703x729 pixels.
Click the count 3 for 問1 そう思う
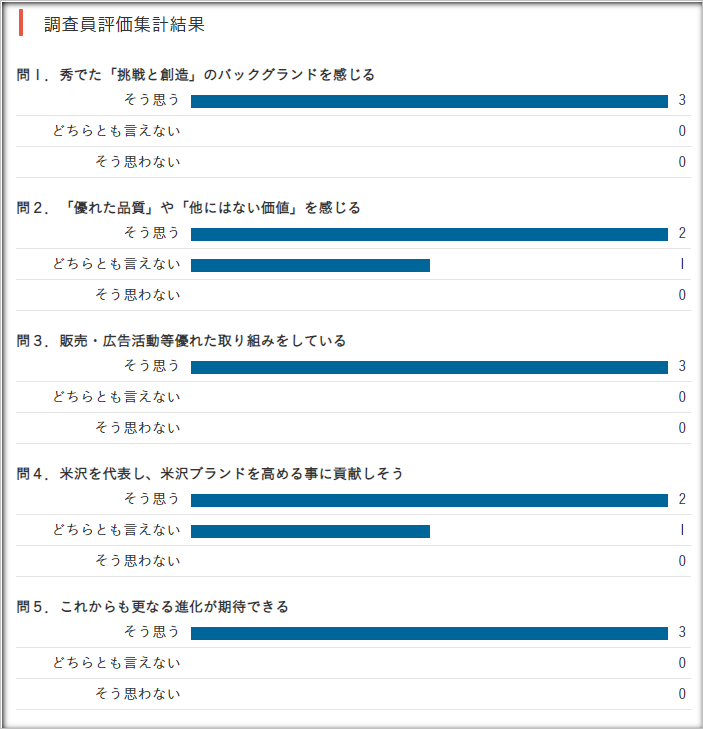(682, 100)
